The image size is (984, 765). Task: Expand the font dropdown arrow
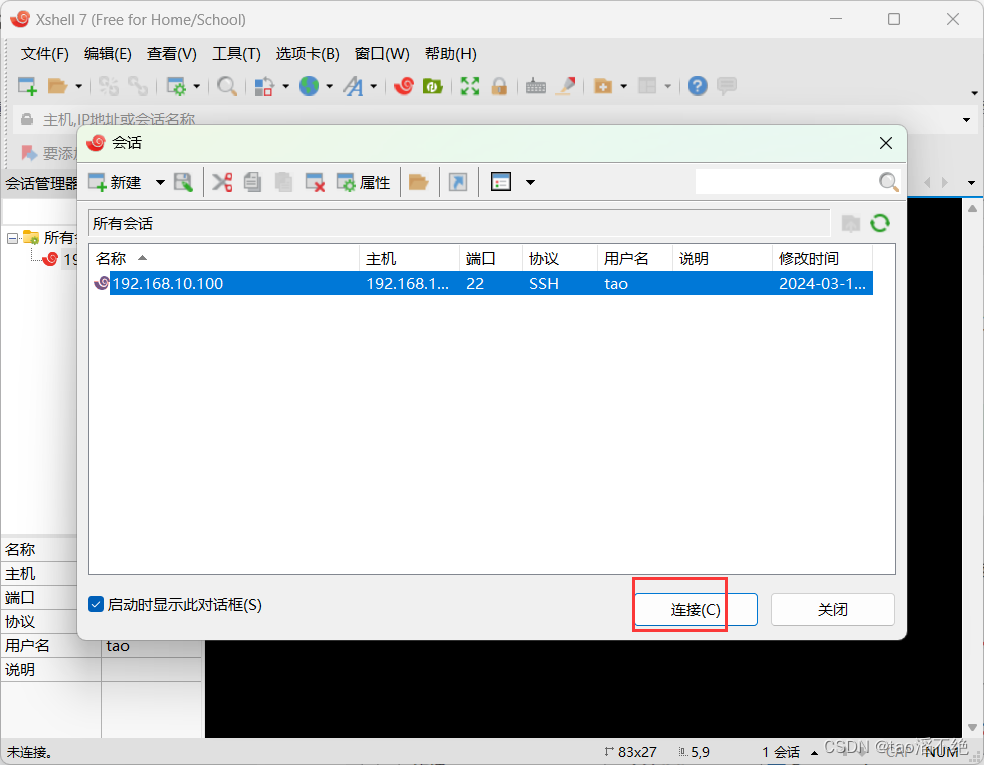(373, 86)
